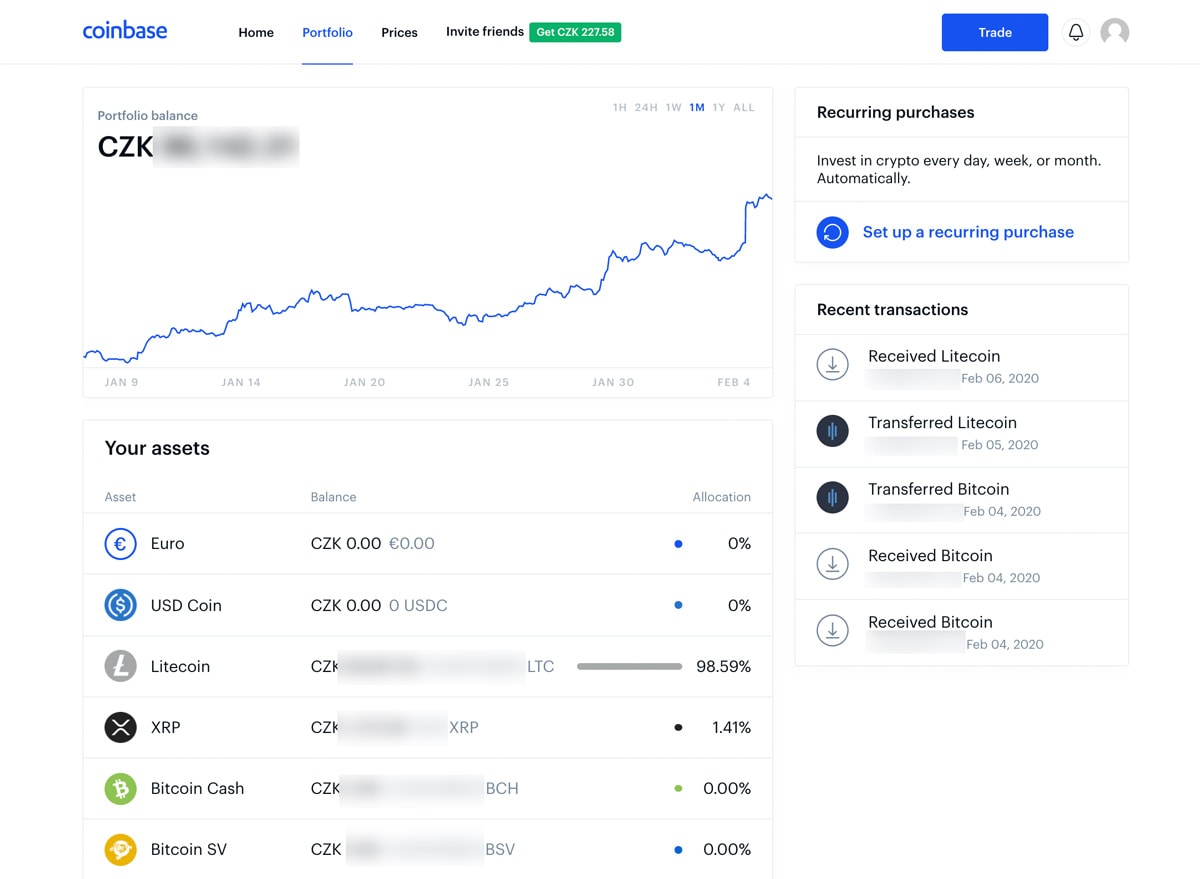The height and width of the screenshot is (879, 1200).
Task: Select the Bitcoin Cash asset name
Action: point(197,788)
